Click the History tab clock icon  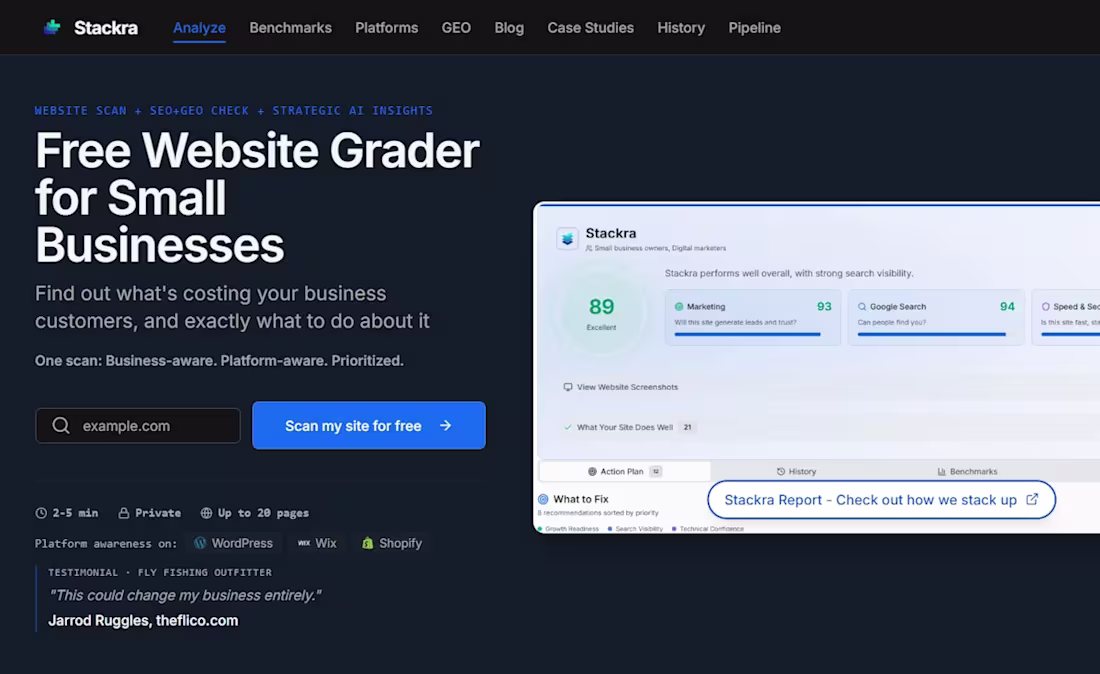coord(781,471)
